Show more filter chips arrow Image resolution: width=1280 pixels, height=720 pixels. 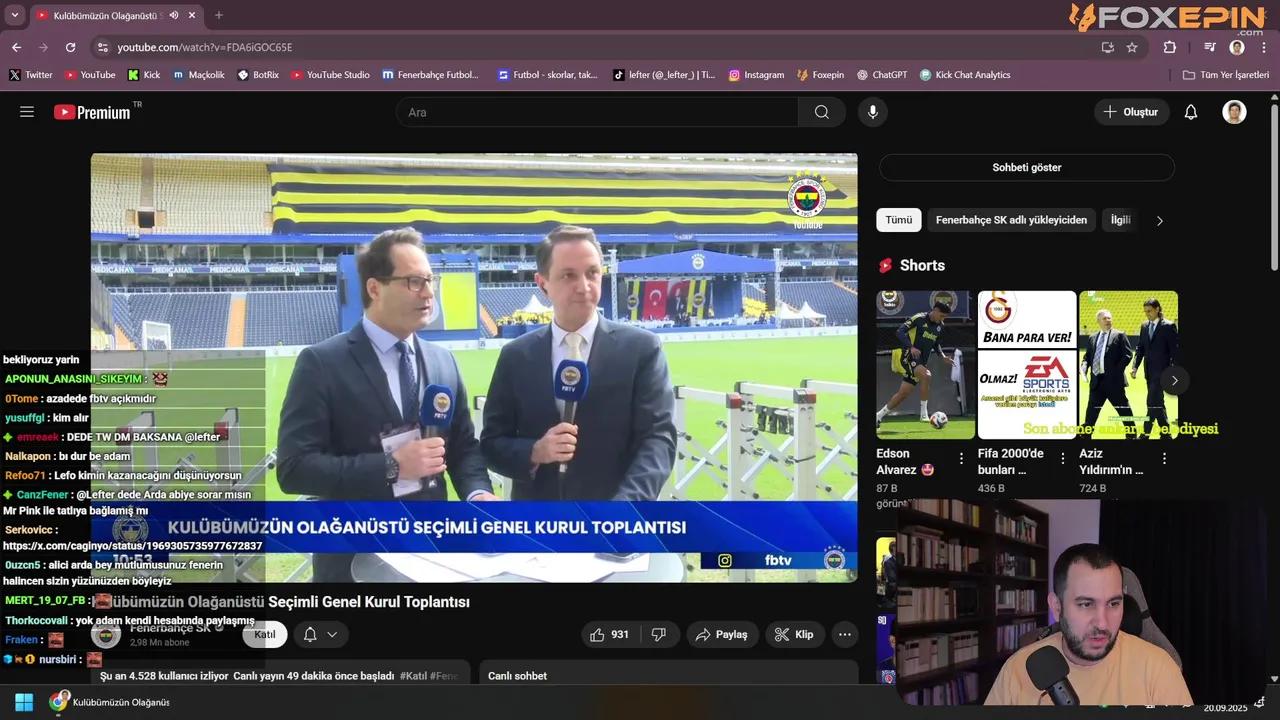click(x=1160, y=220)
